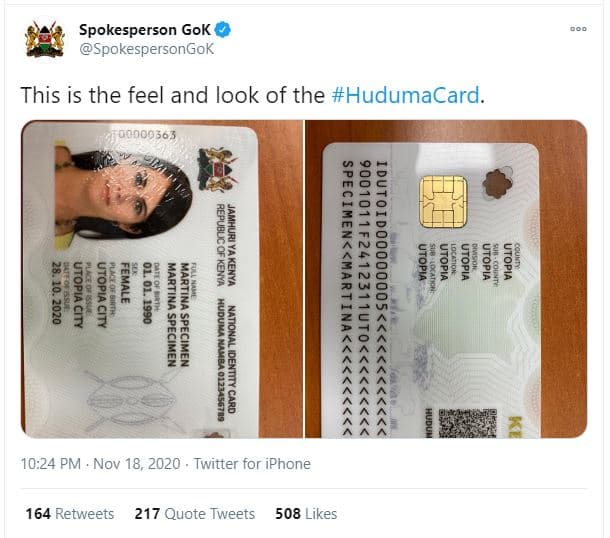Click the Spokesperson GoK display name
610x538 pixels.
pos(145,30)
